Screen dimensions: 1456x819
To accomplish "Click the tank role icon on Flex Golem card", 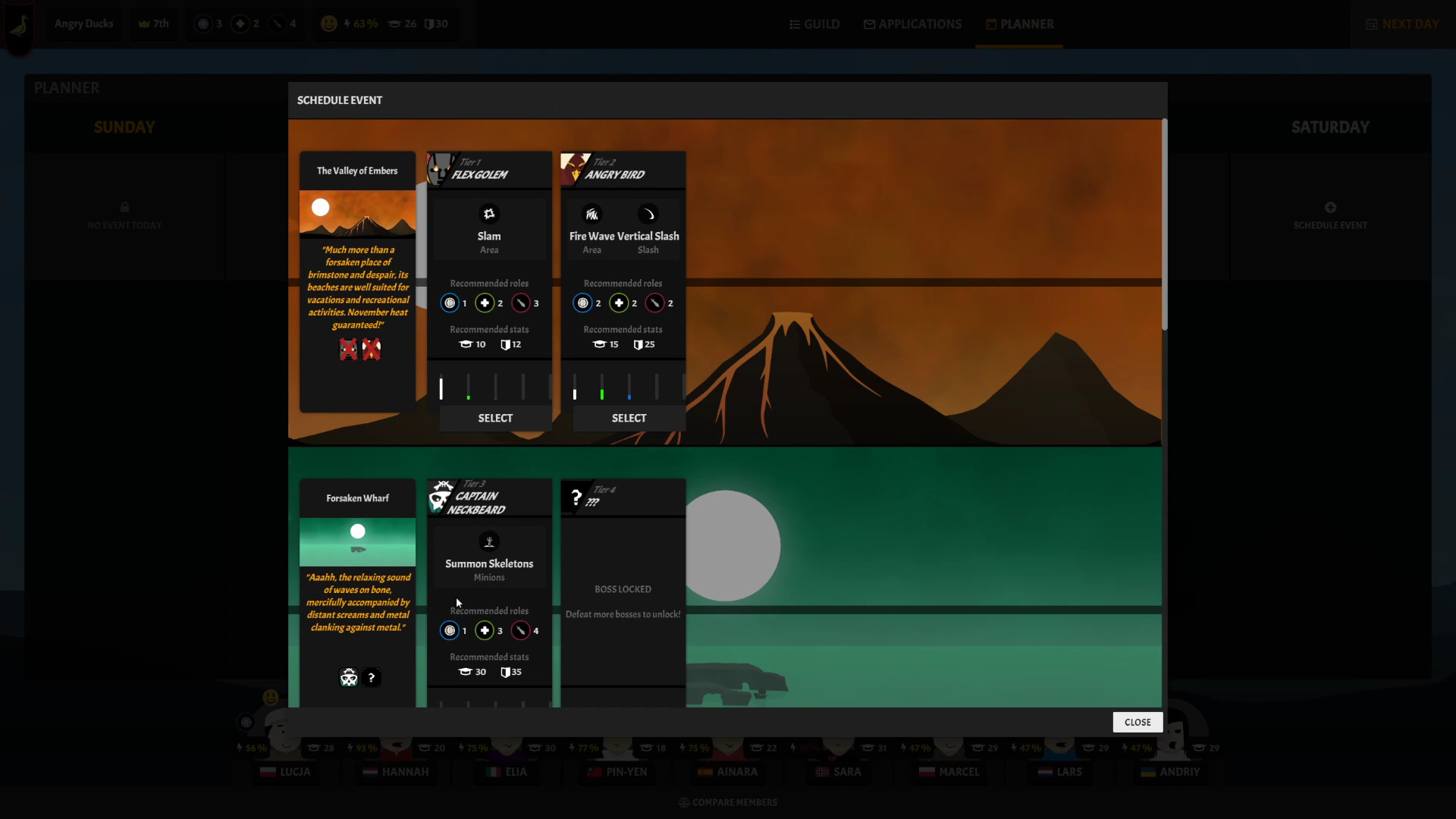I will pos(452,303).
